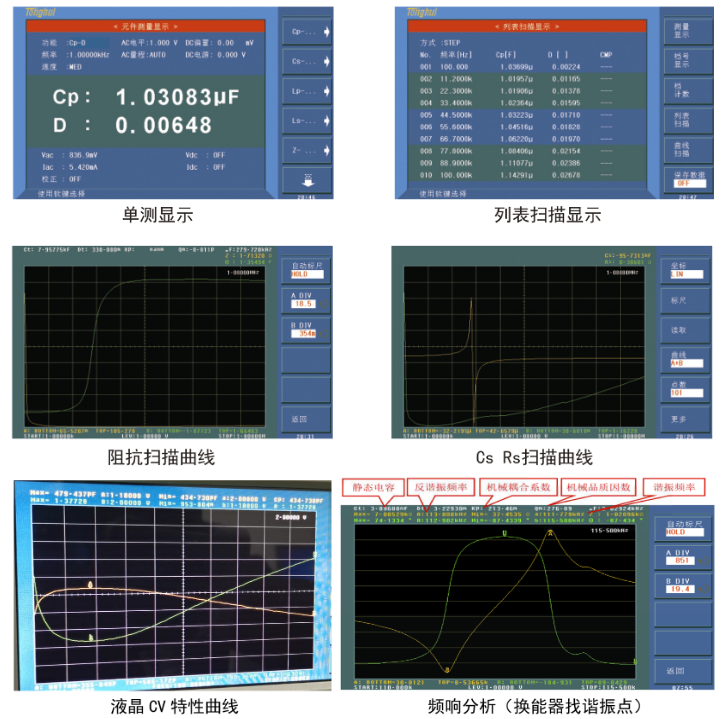Click 返回 in frequency response screen
This screenshot has height=719, width=722.
(683, 671)
